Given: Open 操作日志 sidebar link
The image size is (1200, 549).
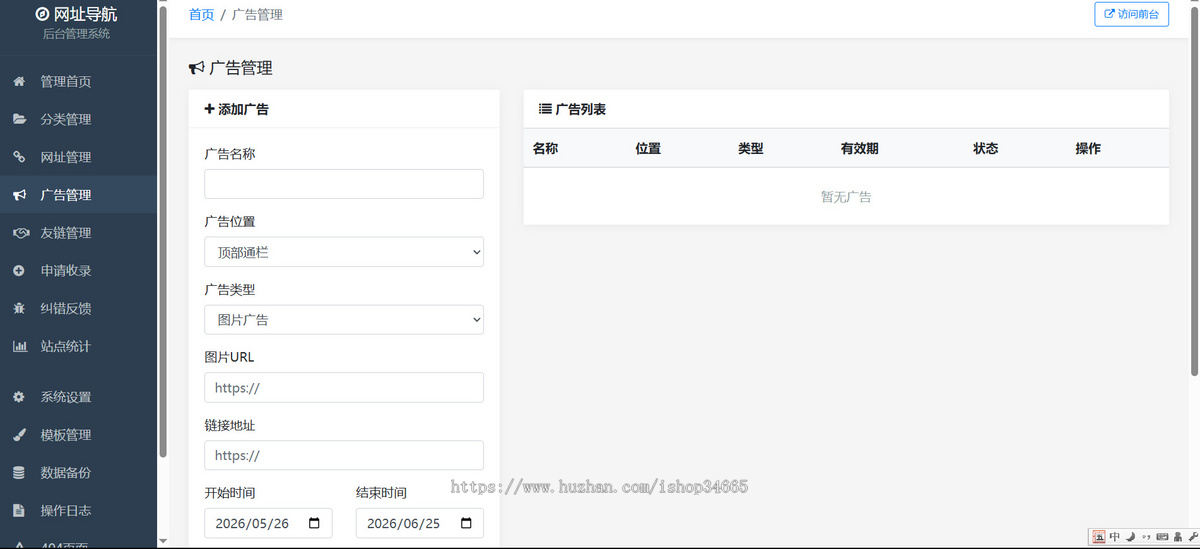Looking at the screenshot, I should [78, 510].
